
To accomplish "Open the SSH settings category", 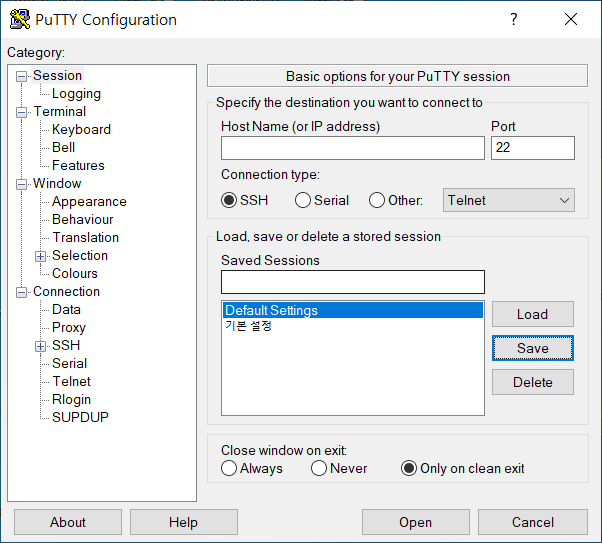I will click(x=66, y=346).
